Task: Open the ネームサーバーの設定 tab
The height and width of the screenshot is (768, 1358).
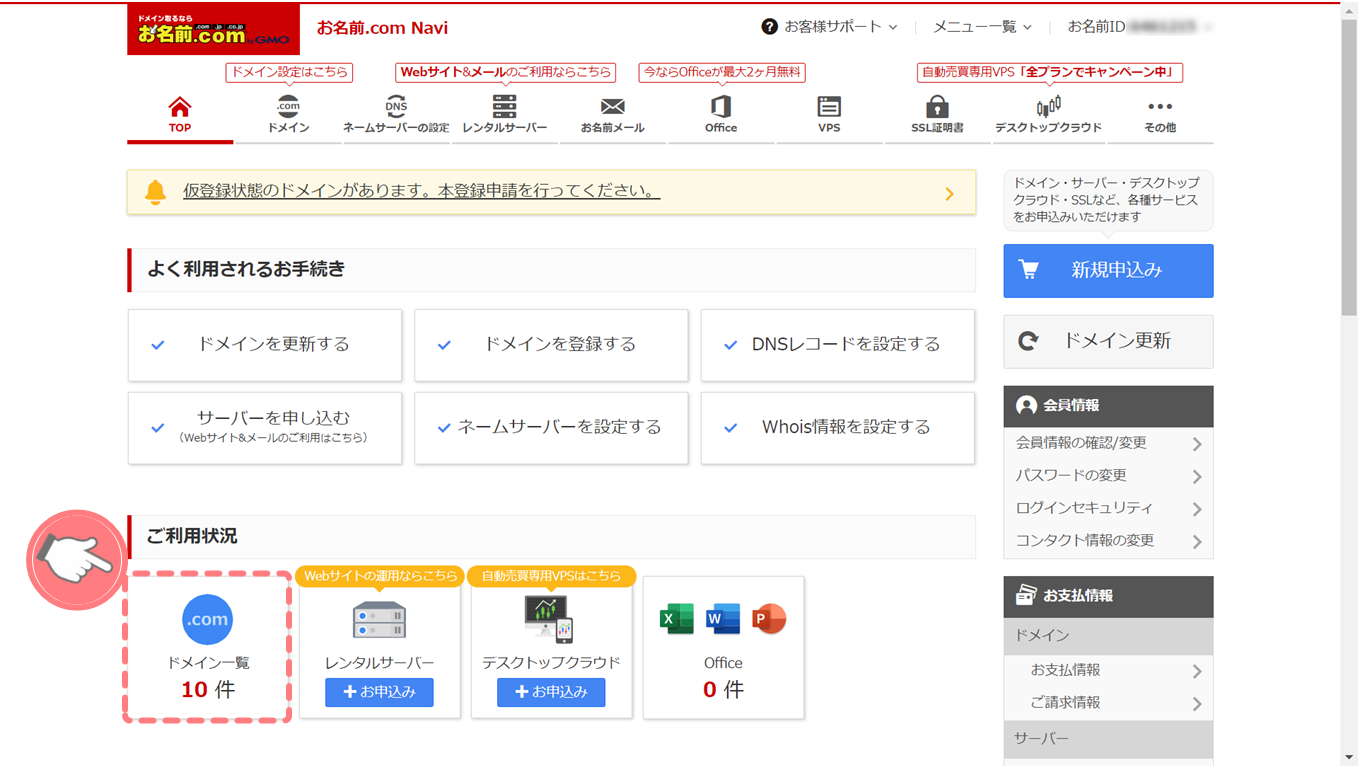Action: click(396, 115)
